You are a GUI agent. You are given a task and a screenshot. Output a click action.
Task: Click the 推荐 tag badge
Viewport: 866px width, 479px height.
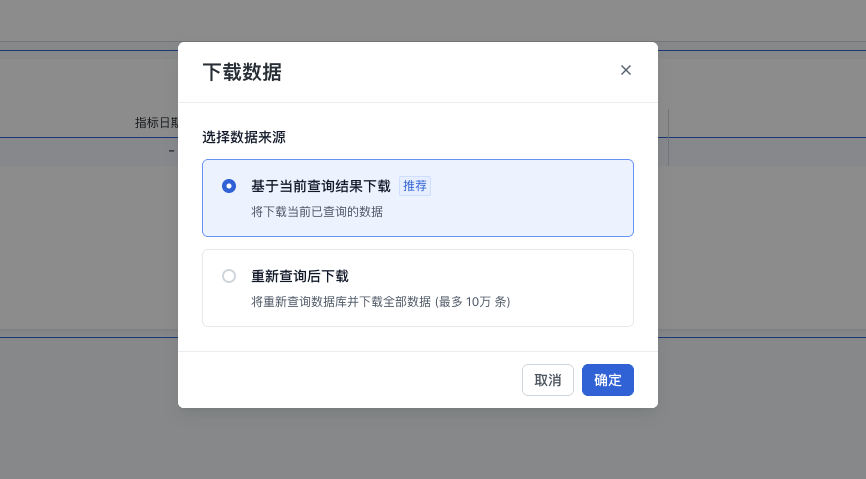415,186
